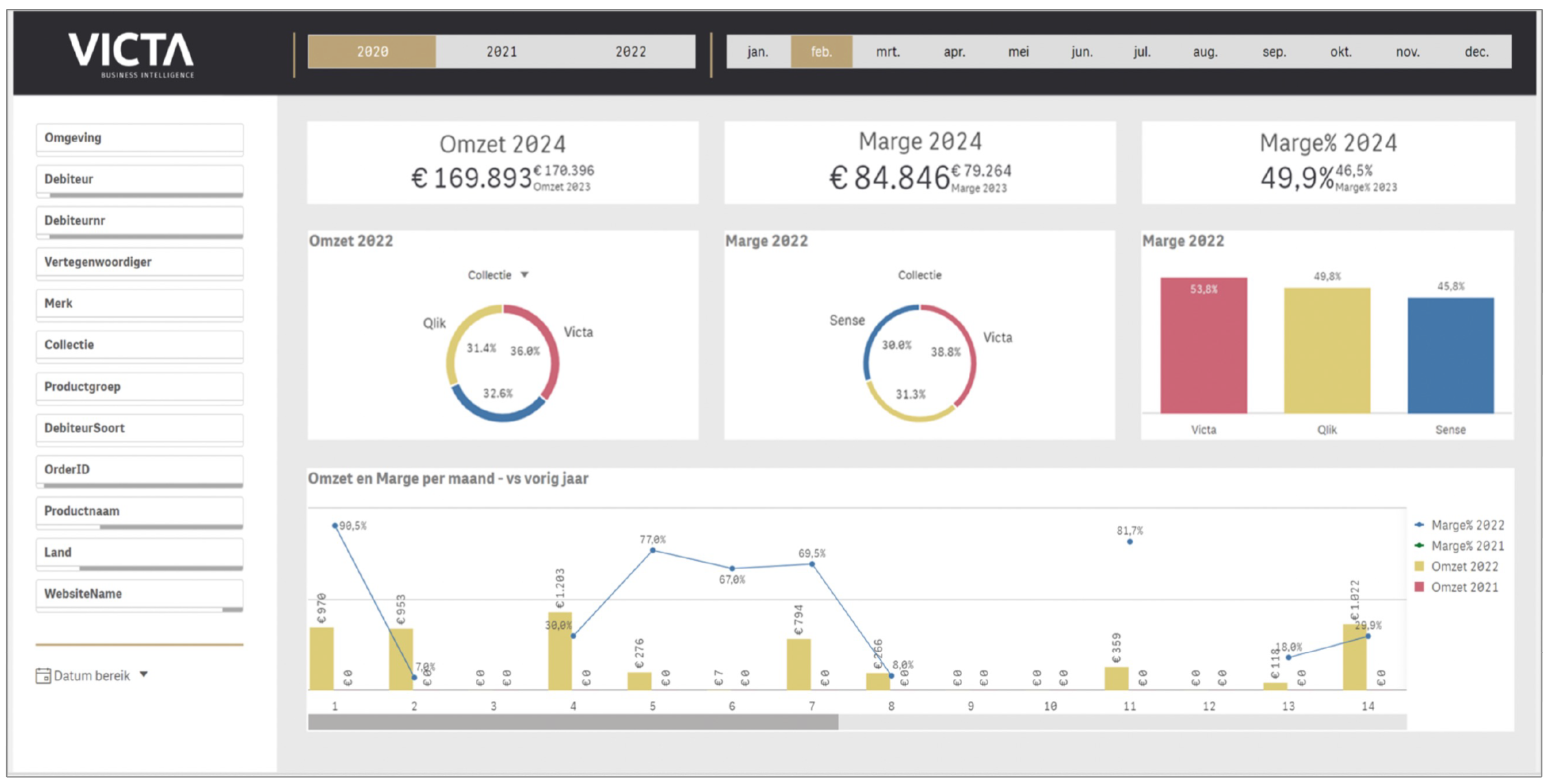The height and width of the screenshot is (784, 1549).
Task: Toggle Omzet 2021 legend entry
Action: 1456,587
